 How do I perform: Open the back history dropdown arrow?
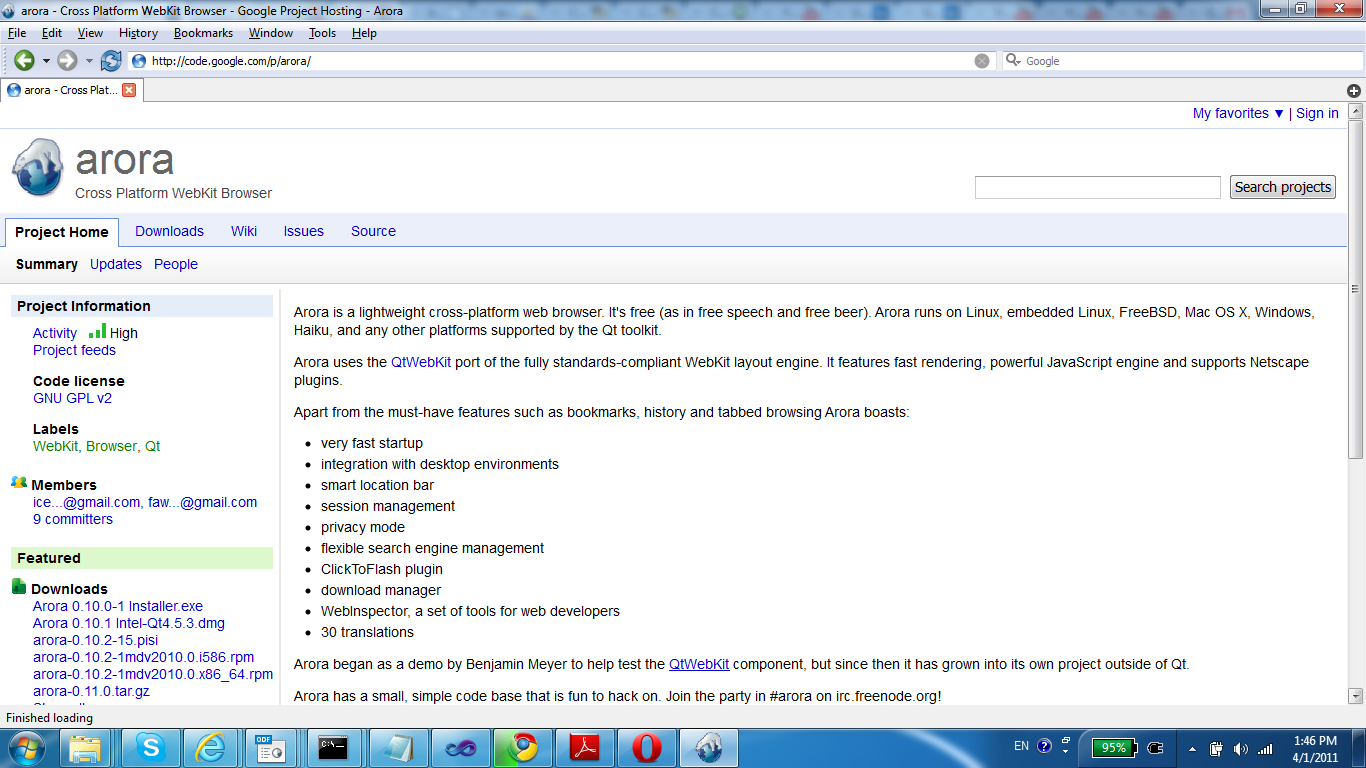pos(46,61)
